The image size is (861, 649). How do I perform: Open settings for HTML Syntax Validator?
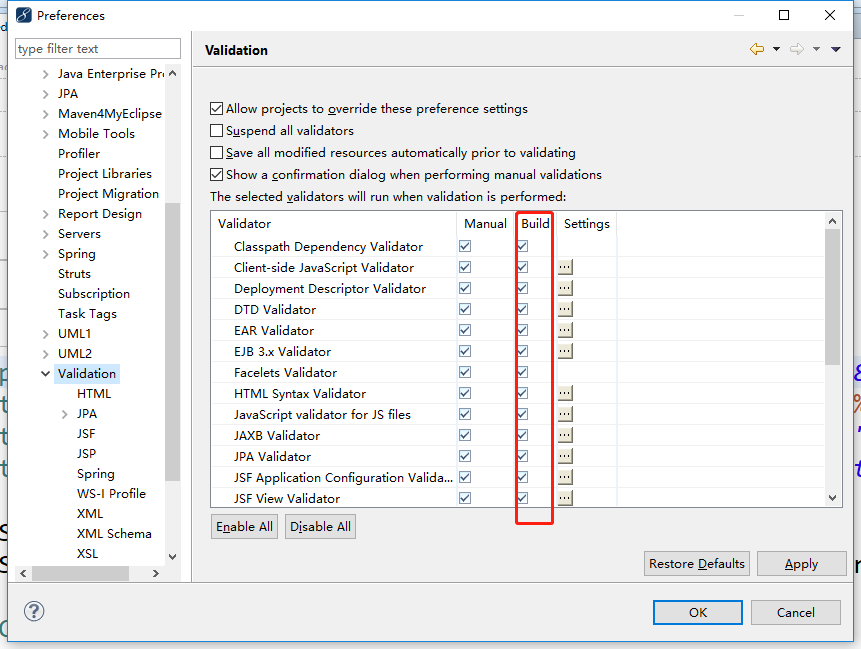(x=565, y=393)
